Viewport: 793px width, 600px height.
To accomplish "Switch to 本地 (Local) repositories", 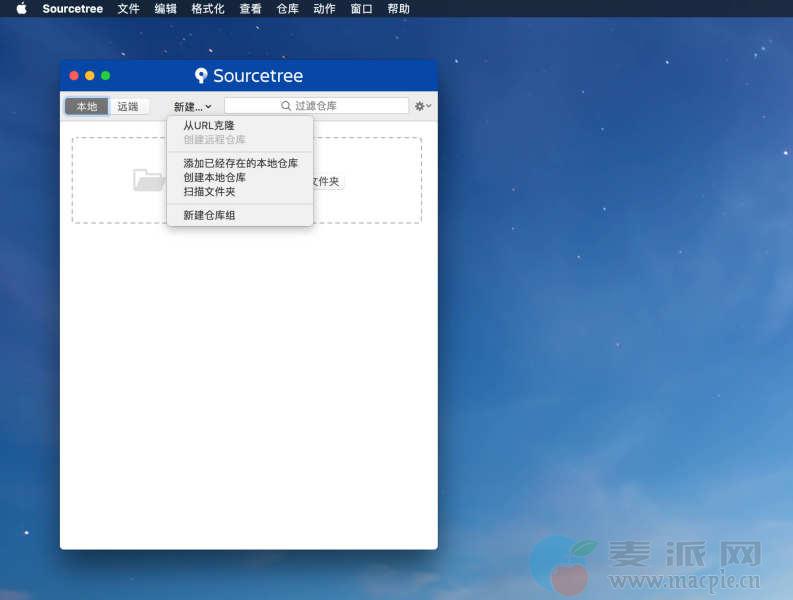I will (87, 106).
